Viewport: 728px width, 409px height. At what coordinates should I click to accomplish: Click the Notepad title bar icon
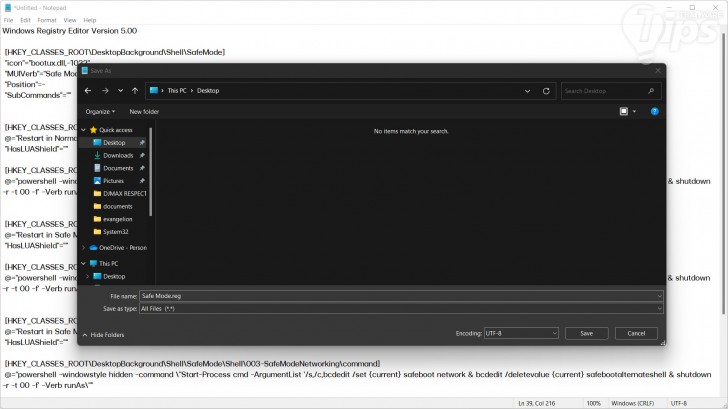coord(7,8)
